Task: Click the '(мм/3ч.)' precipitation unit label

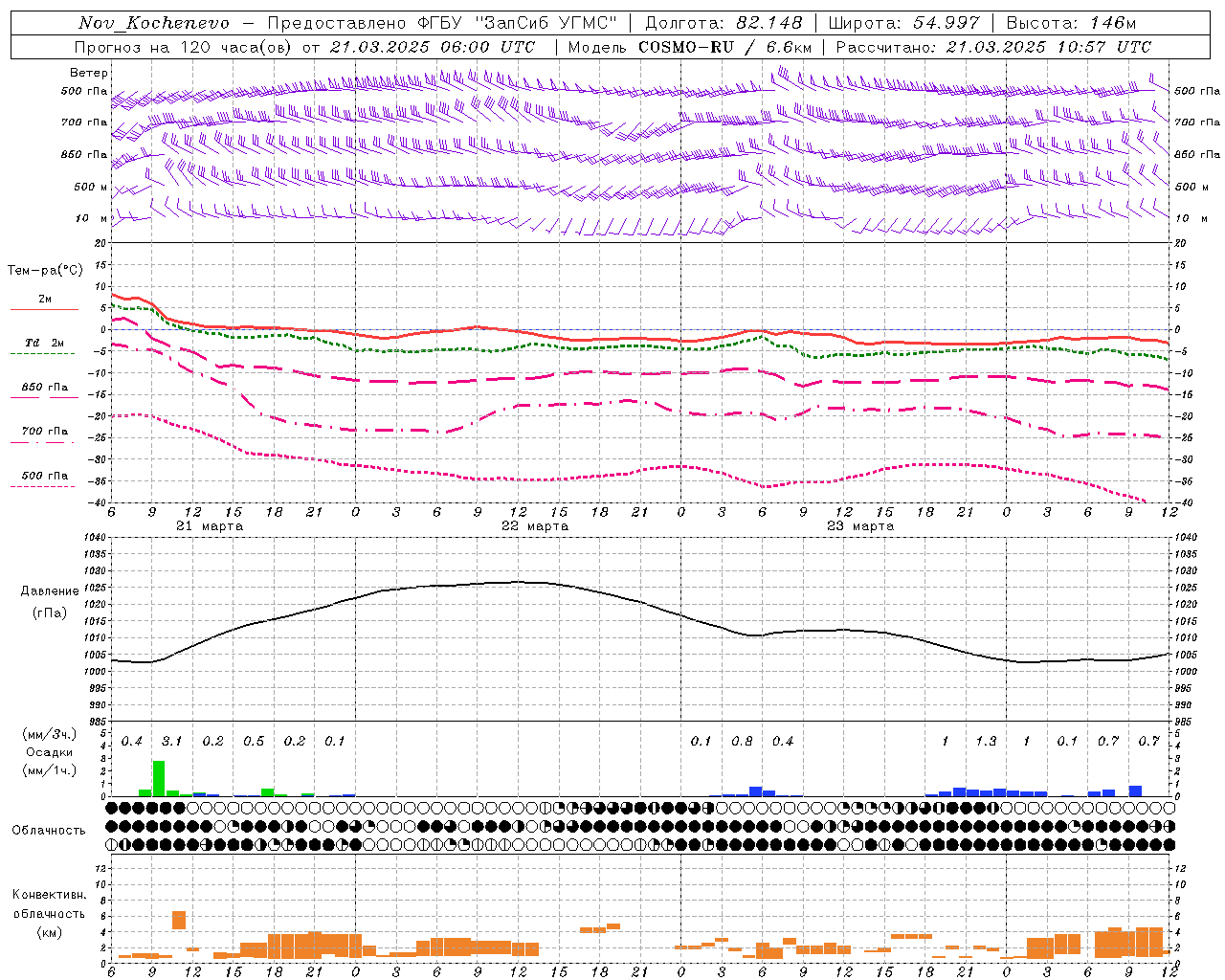Action: pos(49,734)
